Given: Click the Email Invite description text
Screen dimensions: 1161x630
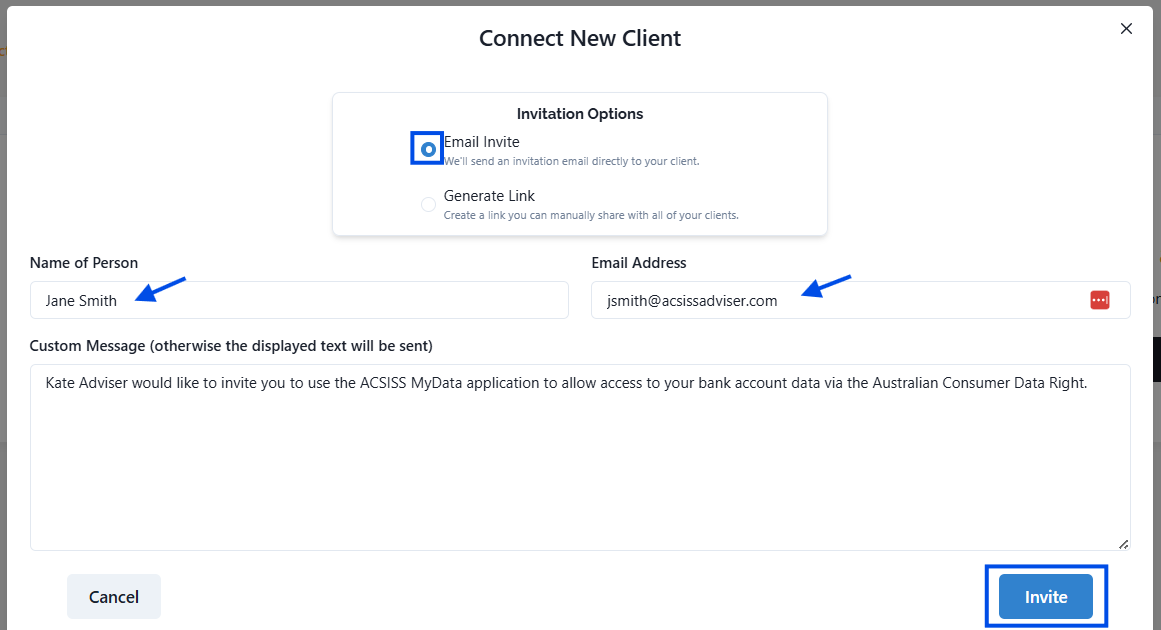Looking at the screenshot, I should 571,161.
